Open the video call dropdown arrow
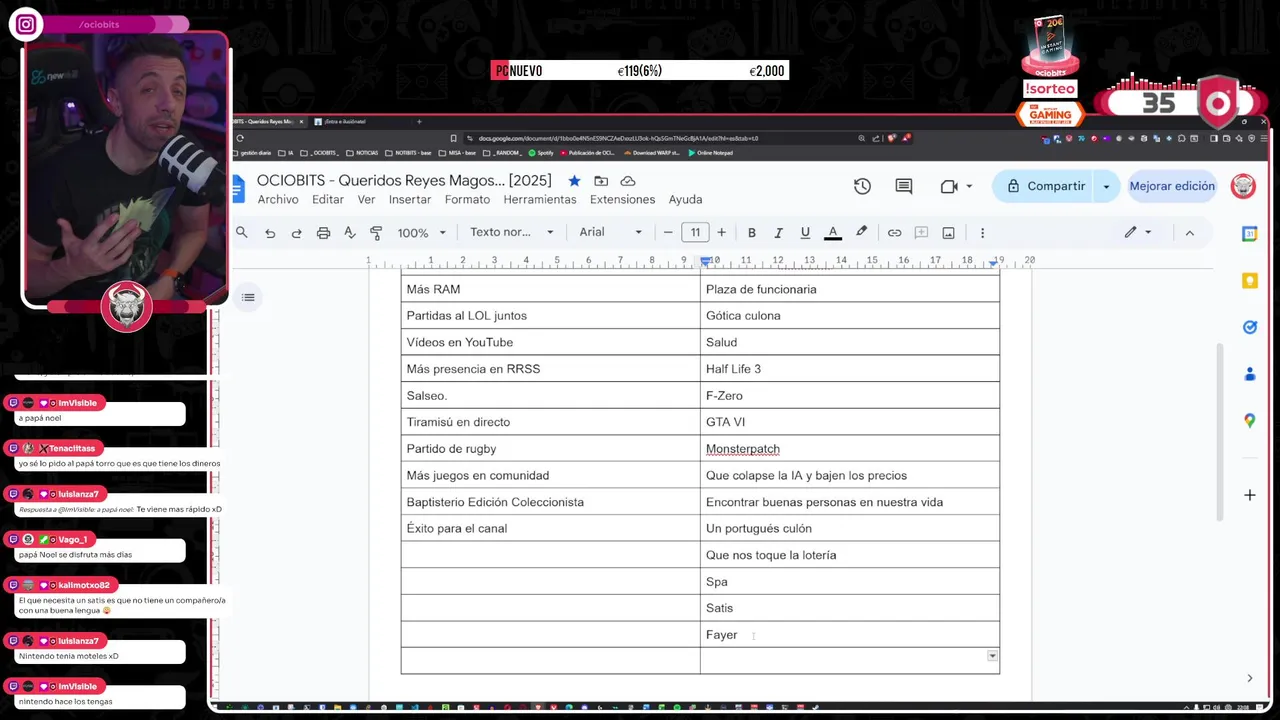Image resolution: width=1280 pixels, height=720 pixels. 969,186
